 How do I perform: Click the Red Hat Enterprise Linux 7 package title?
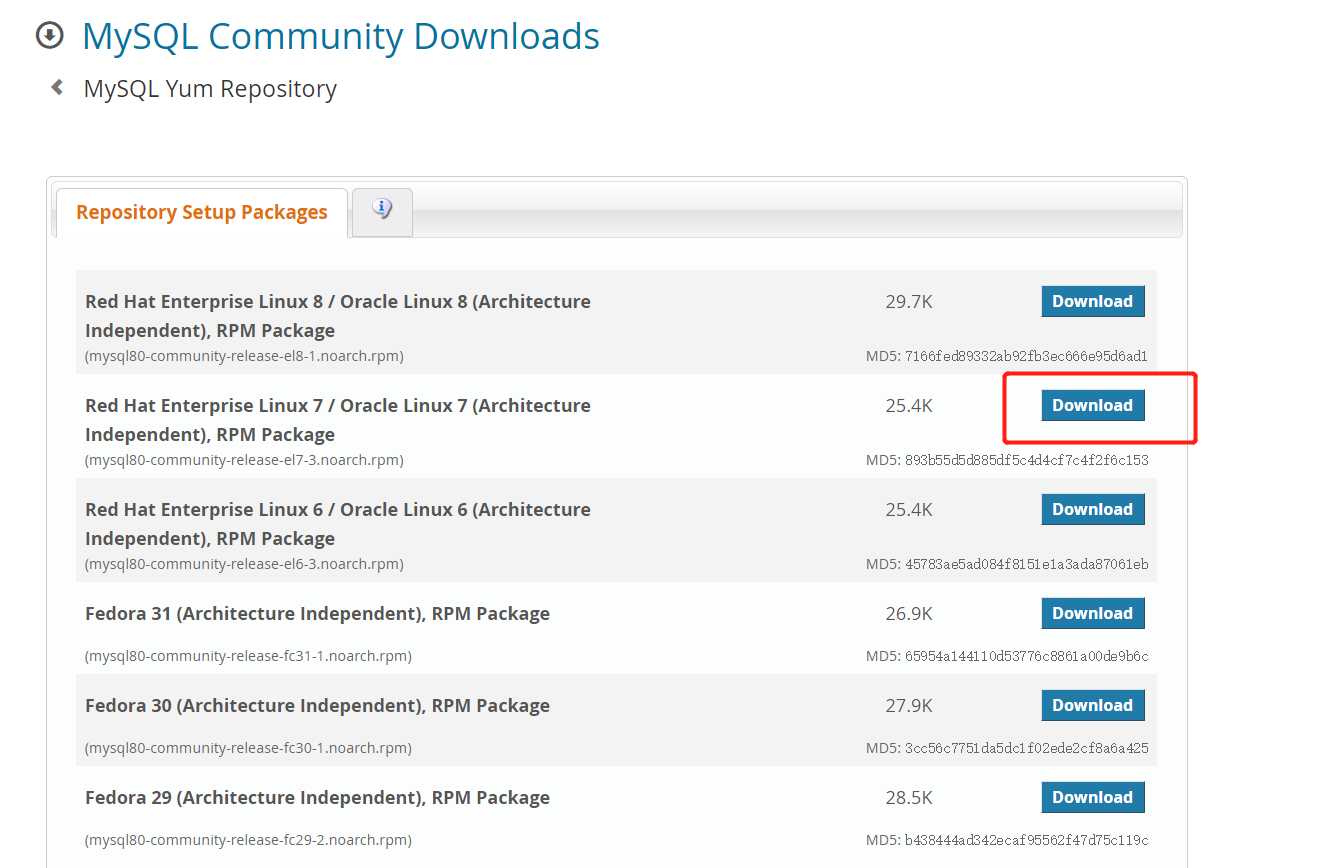(338, 420)
